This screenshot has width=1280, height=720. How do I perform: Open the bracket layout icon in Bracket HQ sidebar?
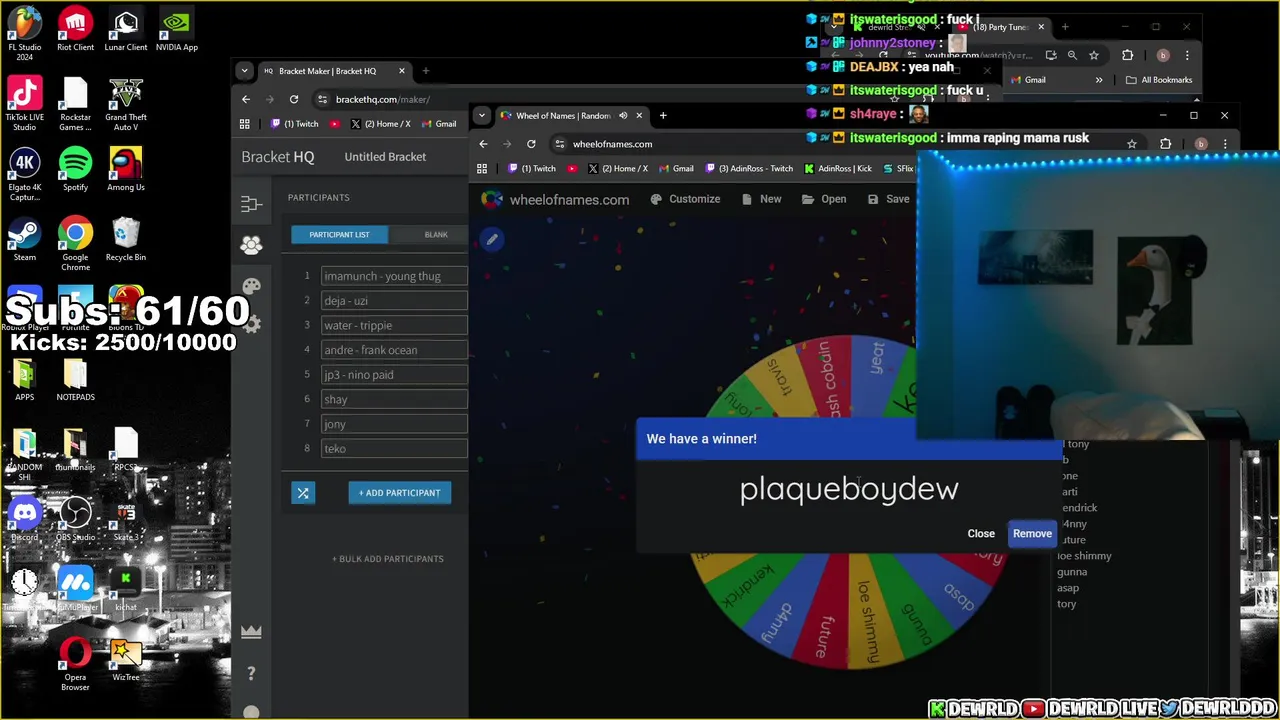click(x=251, y=204)
